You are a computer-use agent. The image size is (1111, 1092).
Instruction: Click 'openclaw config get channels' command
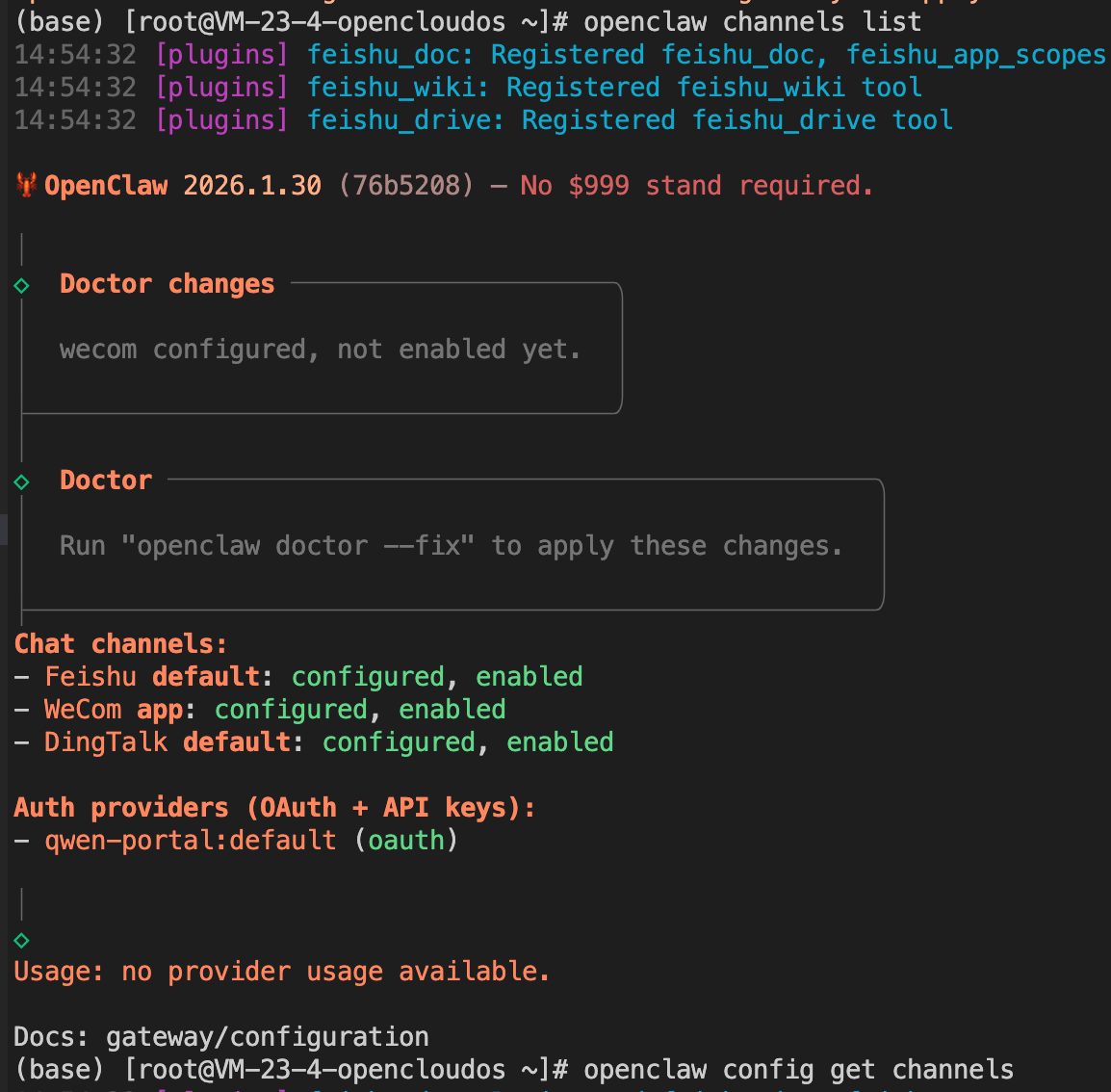pyautogui.click(x=798, y=1069)
